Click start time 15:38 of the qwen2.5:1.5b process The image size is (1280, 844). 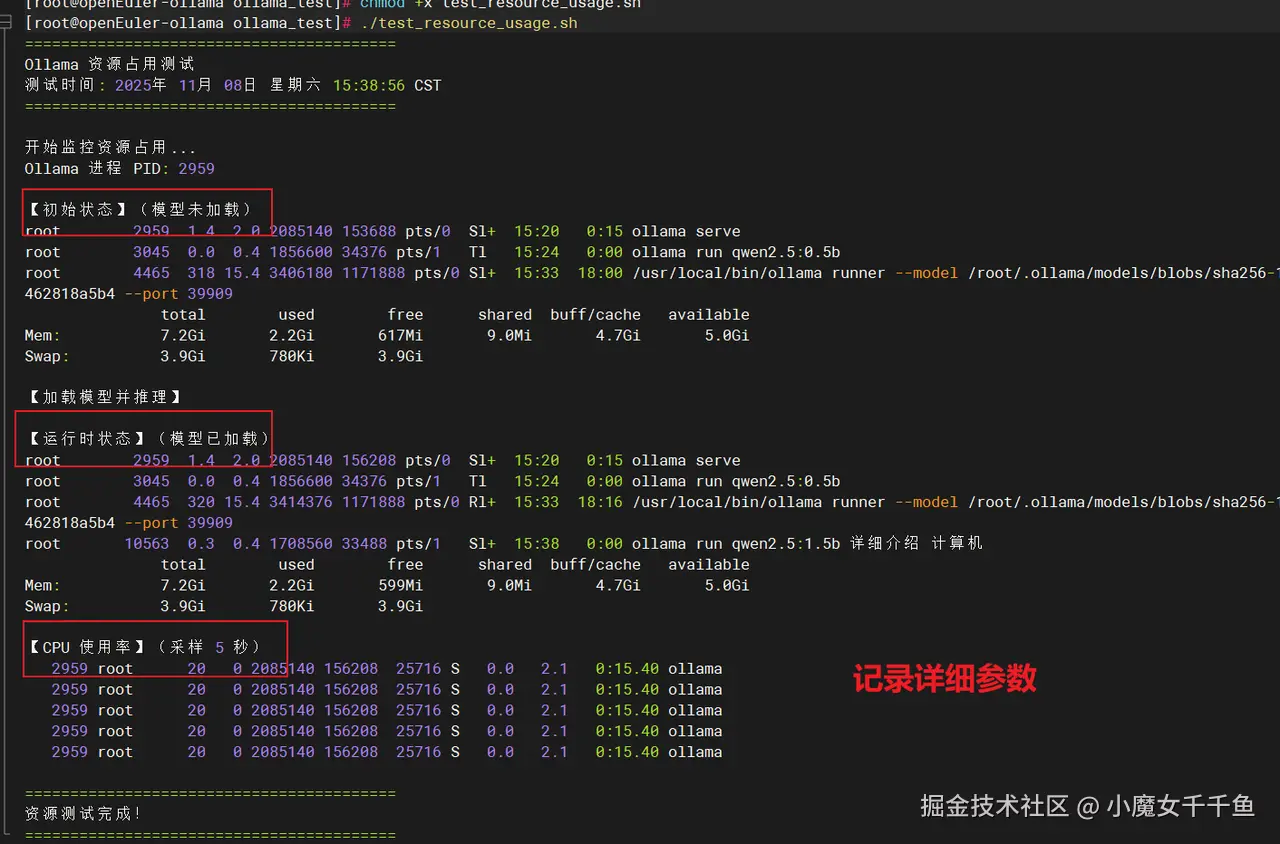point(537,544)
